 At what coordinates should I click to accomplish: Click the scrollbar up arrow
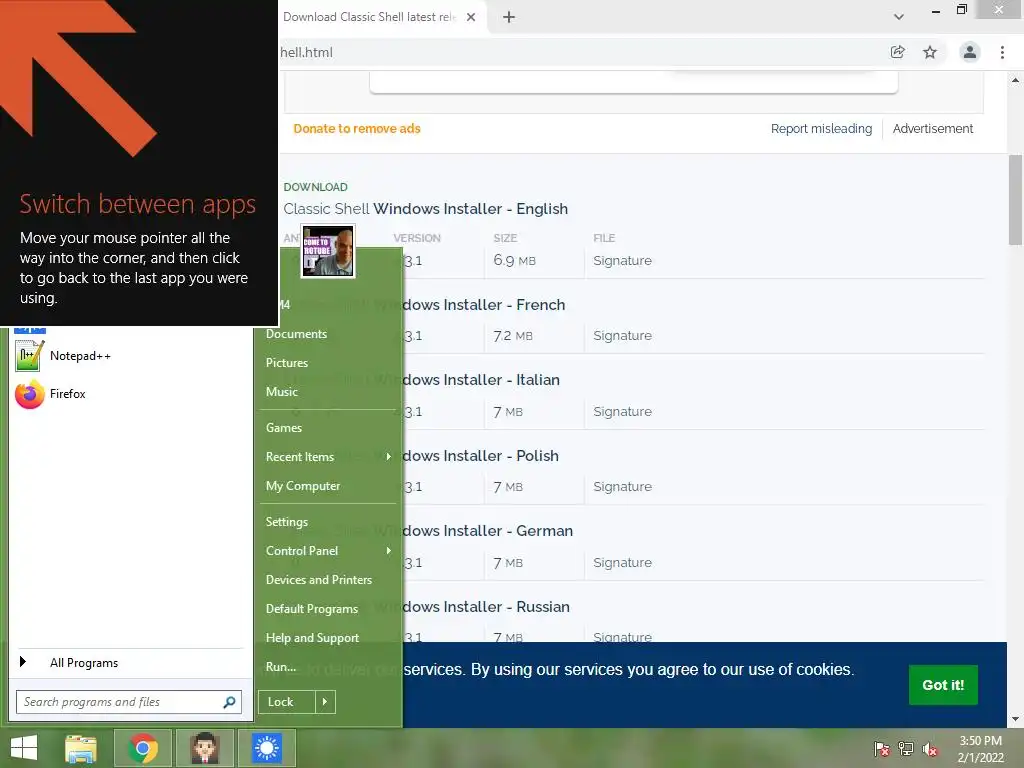(1015, 80)
